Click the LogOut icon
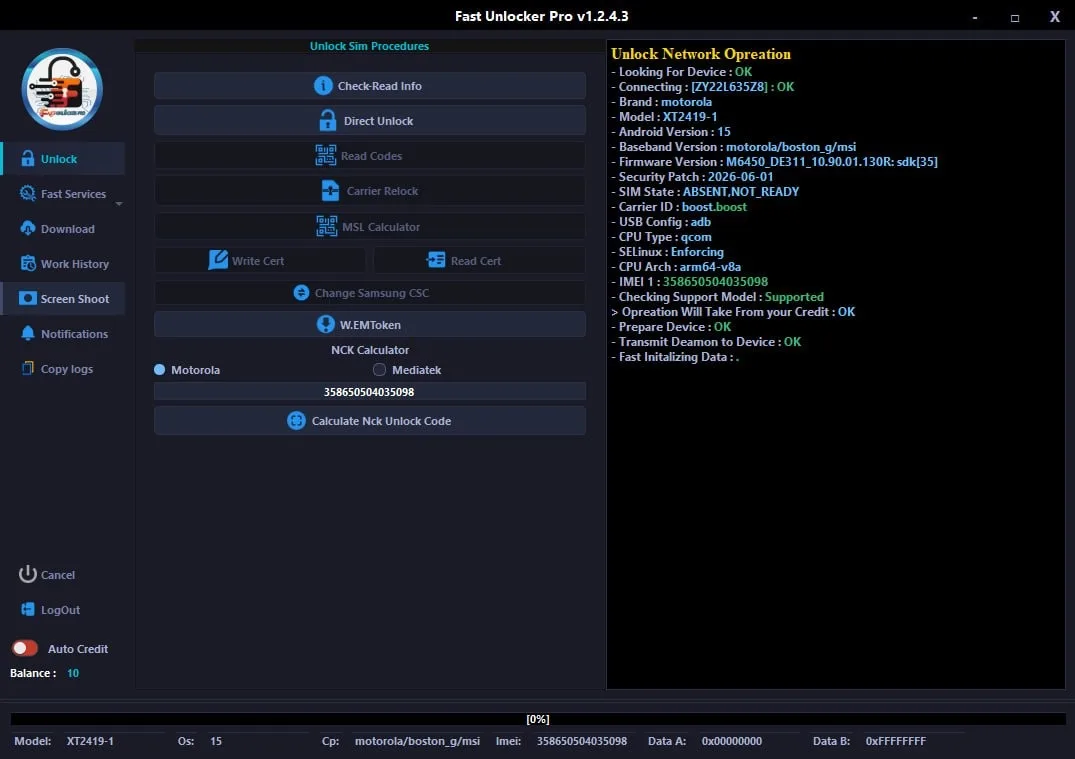 [27, 610]
